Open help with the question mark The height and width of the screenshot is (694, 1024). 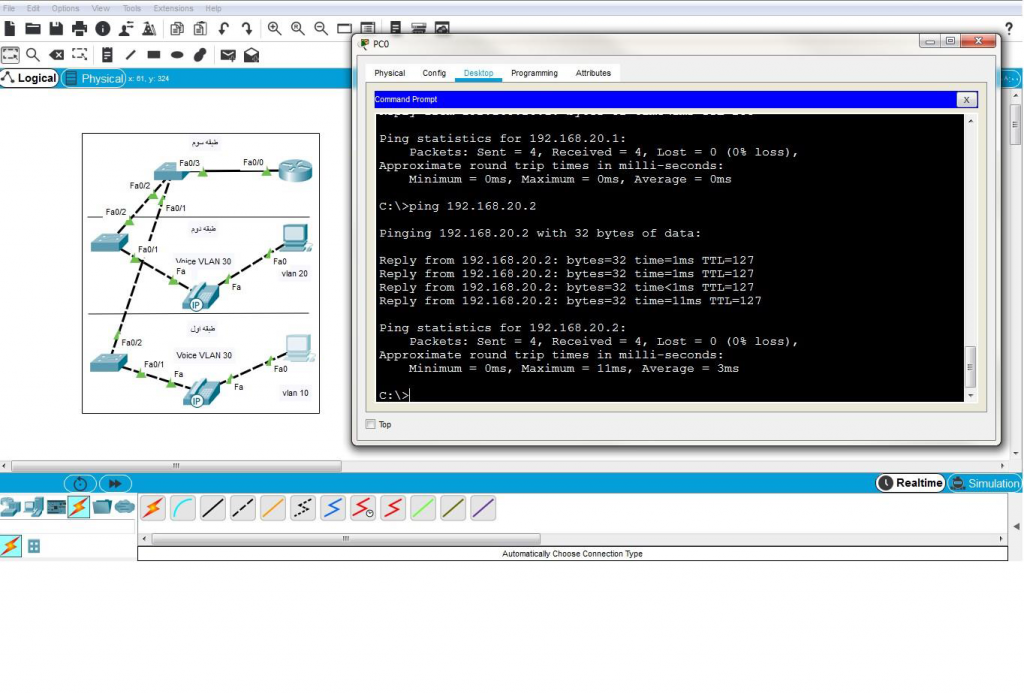point(1008,29)
